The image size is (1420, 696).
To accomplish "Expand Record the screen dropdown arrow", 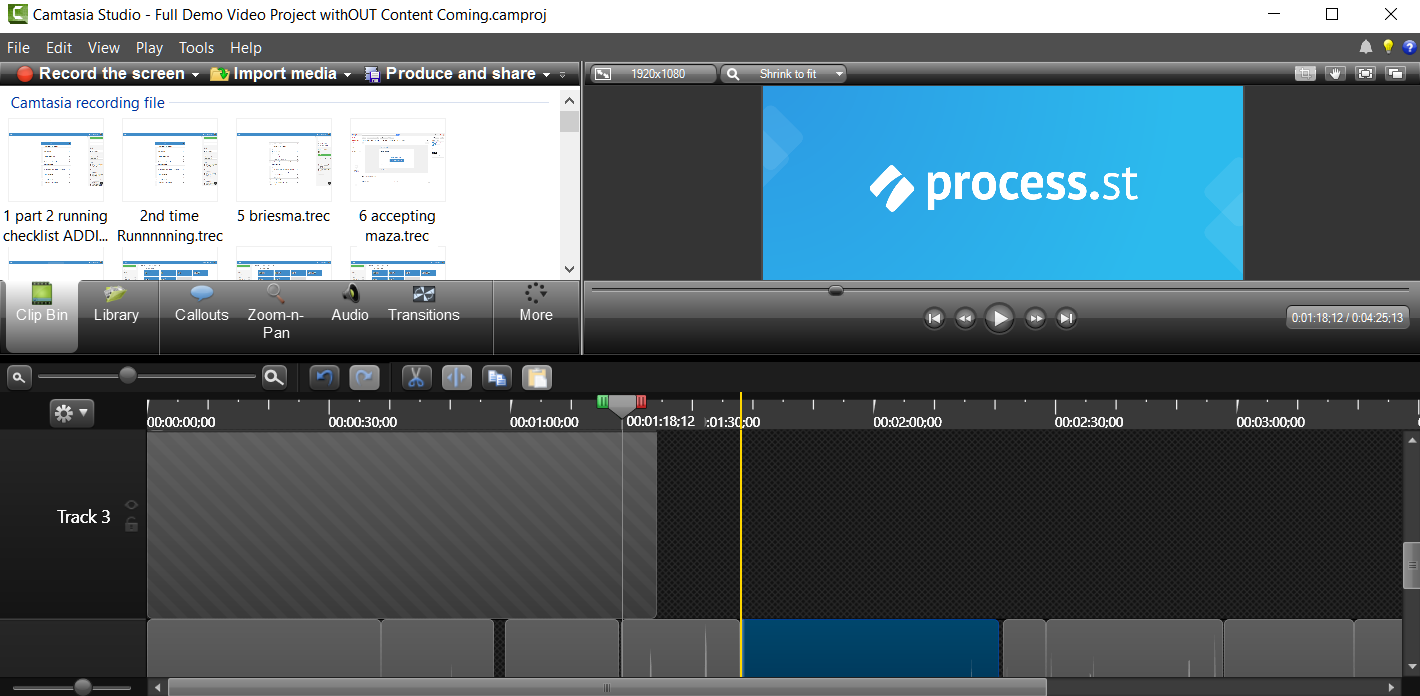I will (x=196, y=75).
